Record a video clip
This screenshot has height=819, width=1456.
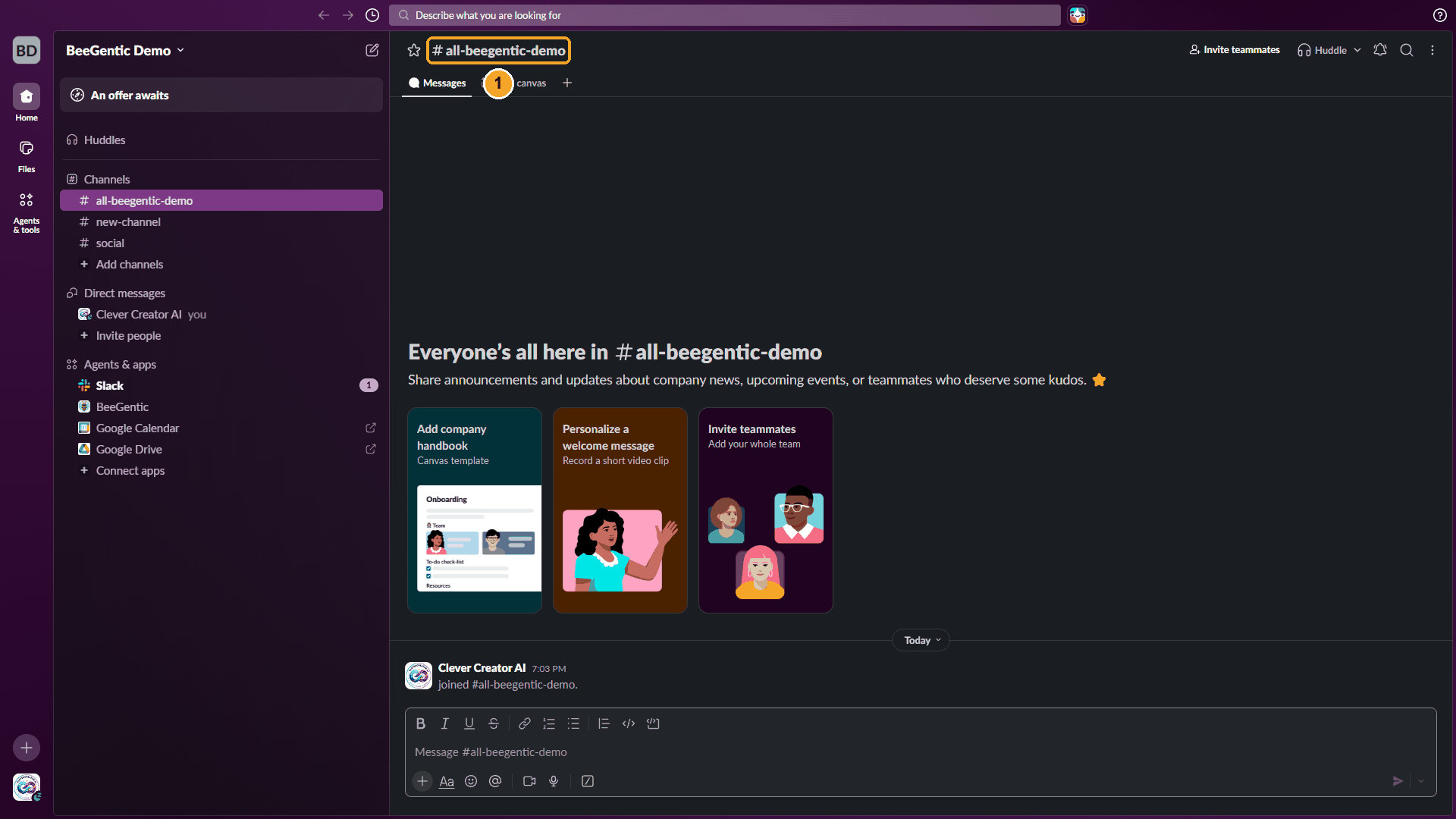529,781
